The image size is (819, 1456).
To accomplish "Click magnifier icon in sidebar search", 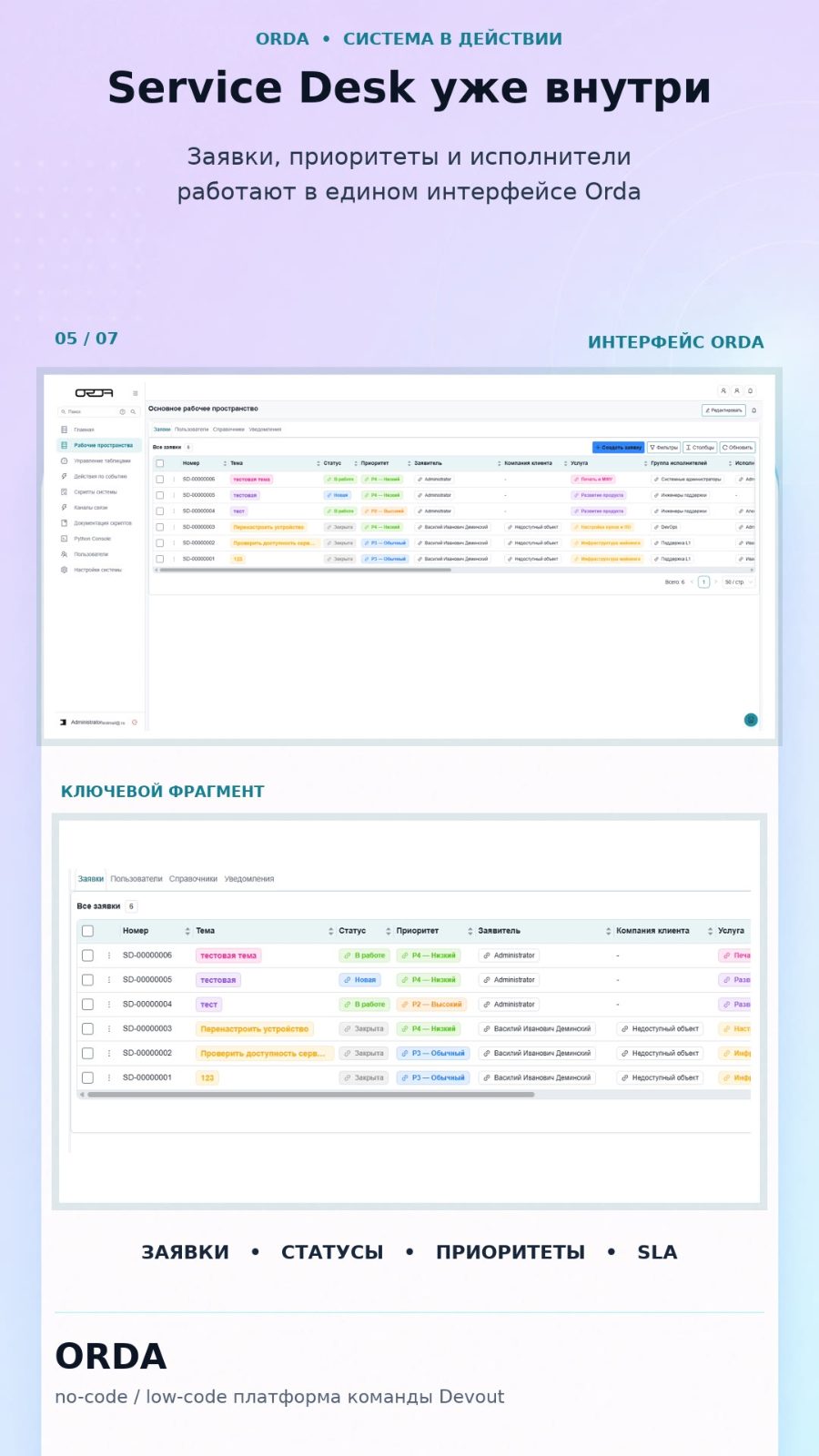I will 133,411.
